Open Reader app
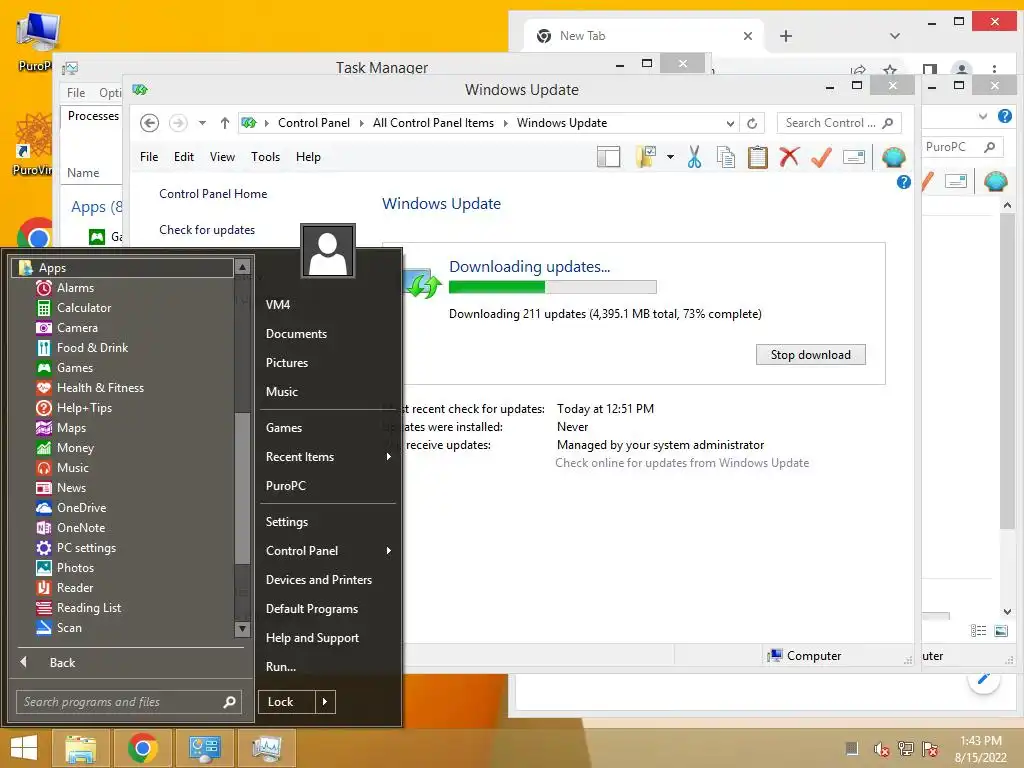The image size is (1024, 768). click(x=65, y=588)
